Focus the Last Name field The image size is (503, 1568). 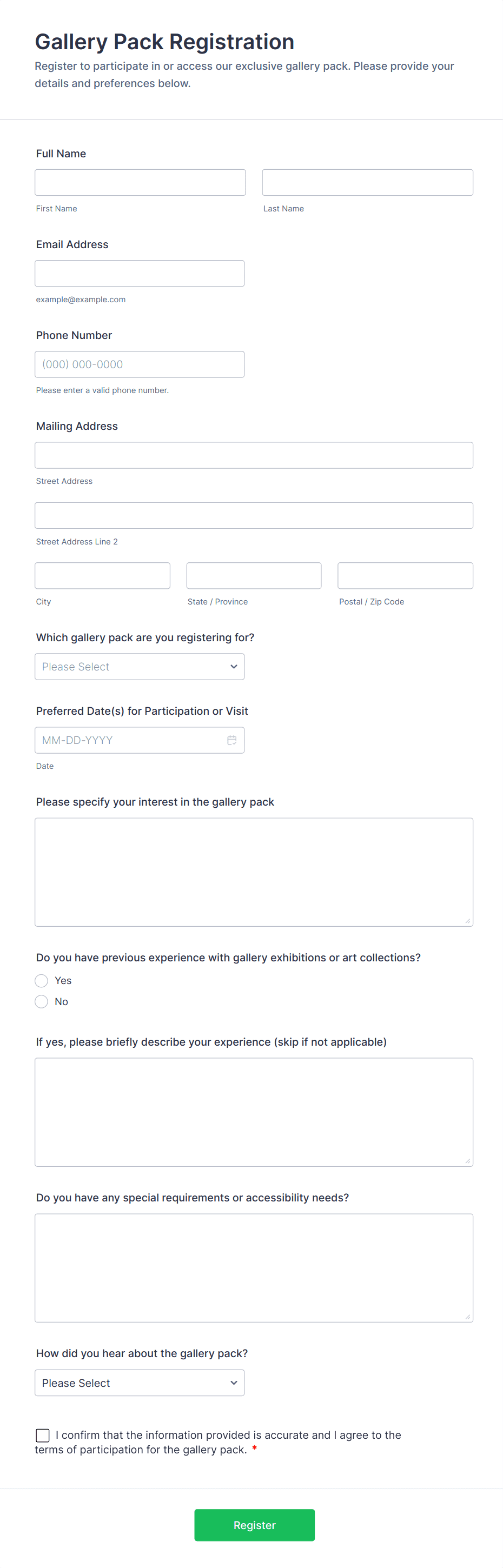pyautogui.click(x=367, y=183)
